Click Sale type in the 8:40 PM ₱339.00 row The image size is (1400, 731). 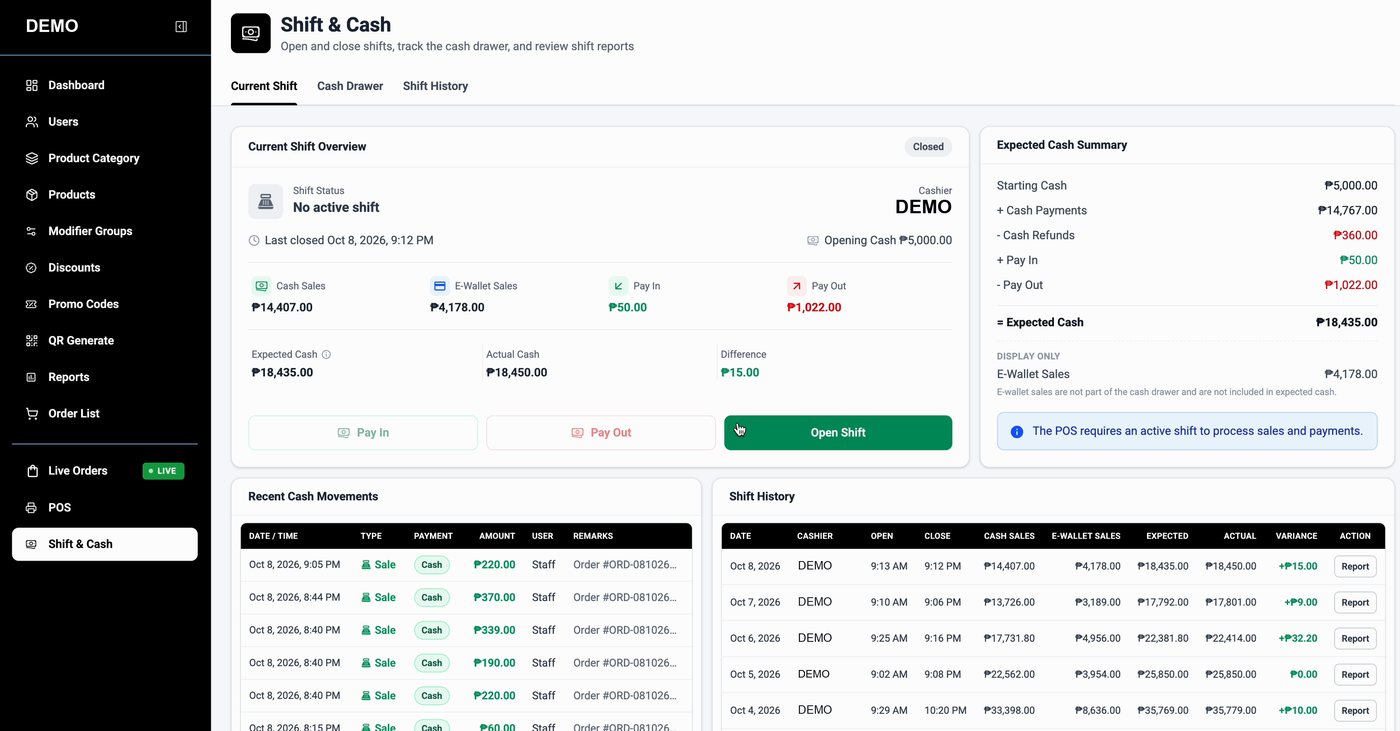pos(378,631)
